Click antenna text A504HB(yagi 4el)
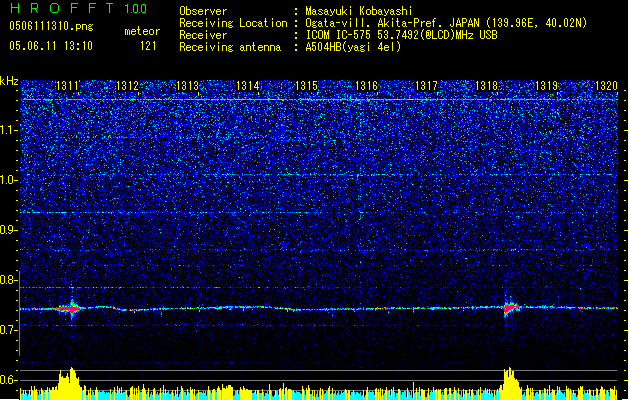Viewport: 629px width, 400px height. coord(353,47)
